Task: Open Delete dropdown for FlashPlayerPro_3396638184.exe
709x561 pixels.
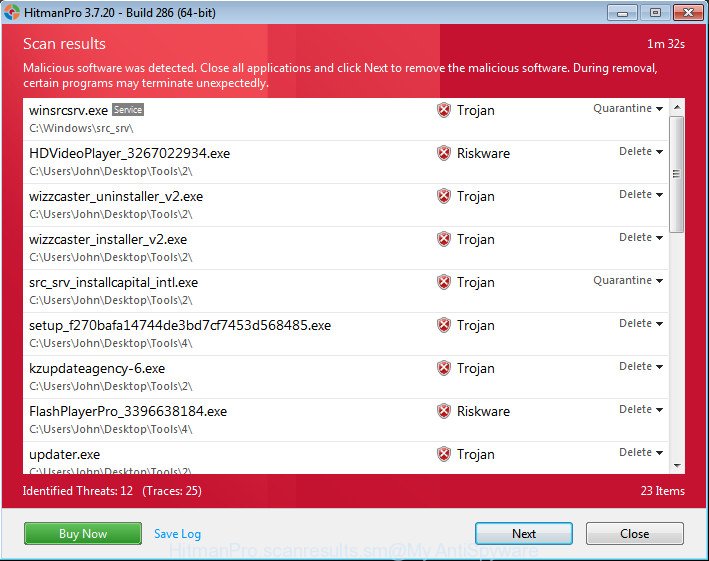Action: (641, 409)
